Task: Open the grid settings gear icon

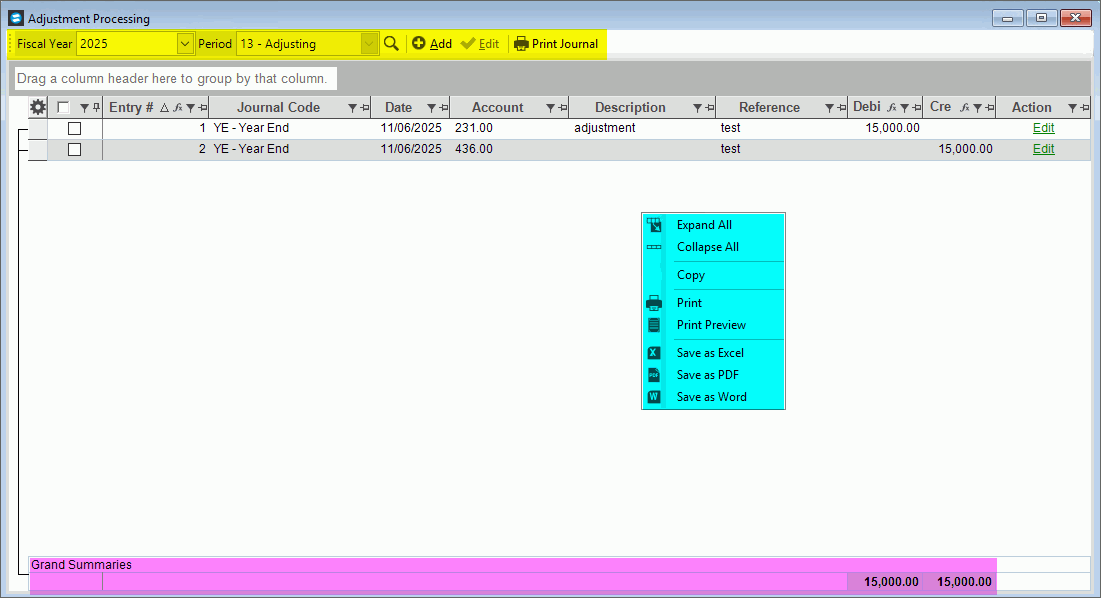Action: 38,108
